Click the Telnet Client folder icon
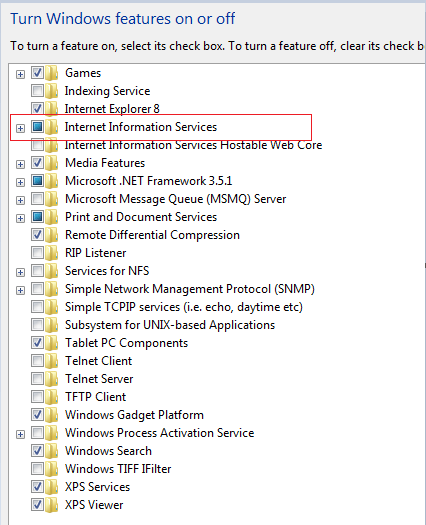This screenshot has height=525, width=426. pyautogui.click(x=52, y=361)
